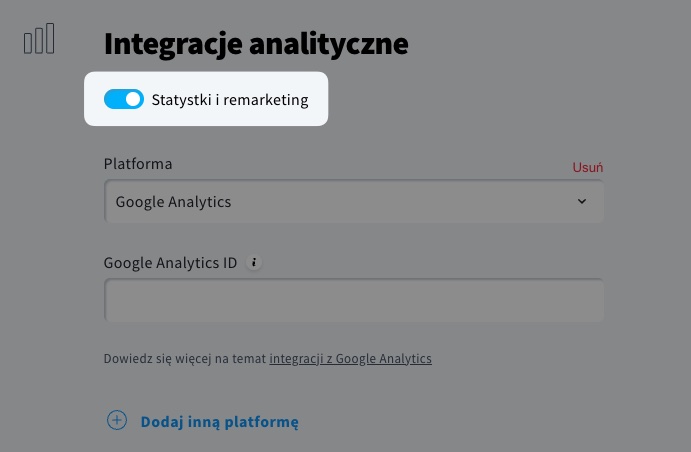This screenshot has width=691, height=452.
Task: Click the 'Platforma' field label
Action: 138,164
